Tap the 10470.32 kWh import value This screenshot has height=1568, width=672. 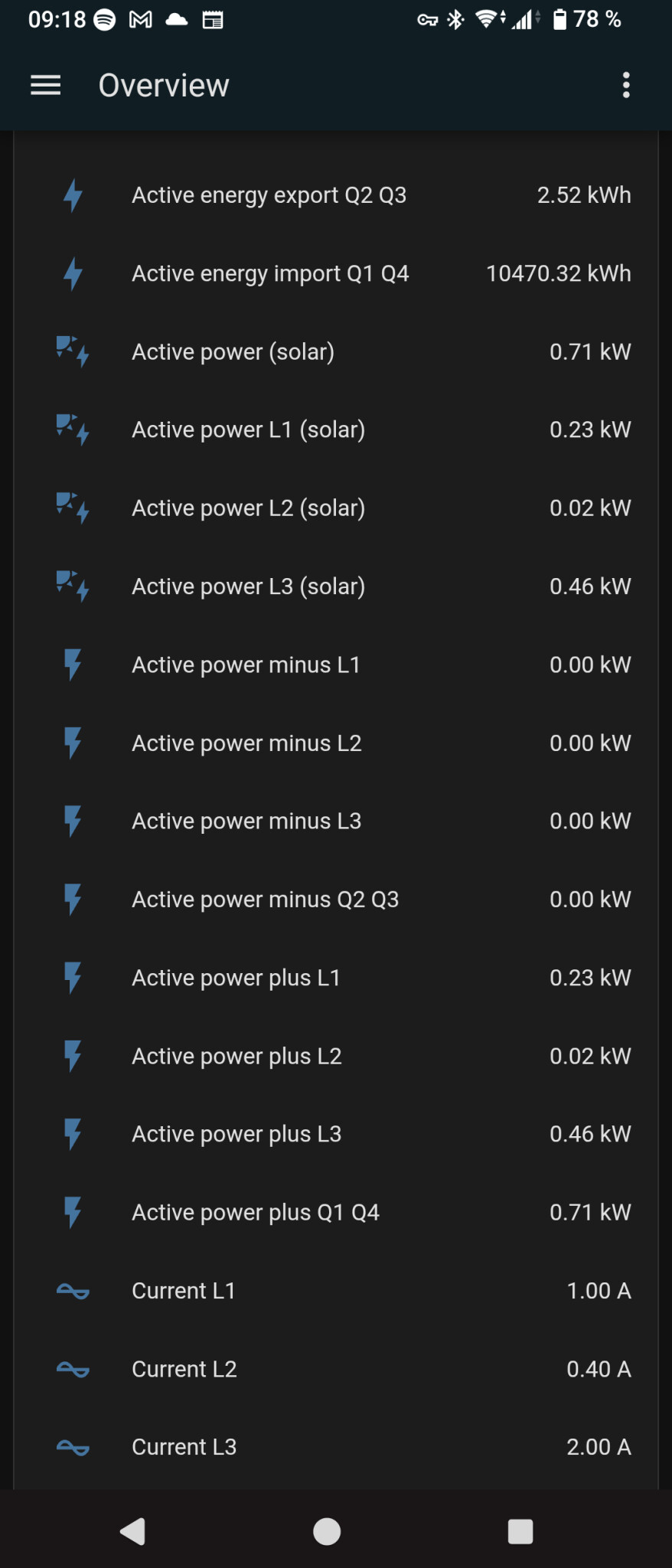click(558, 273)
